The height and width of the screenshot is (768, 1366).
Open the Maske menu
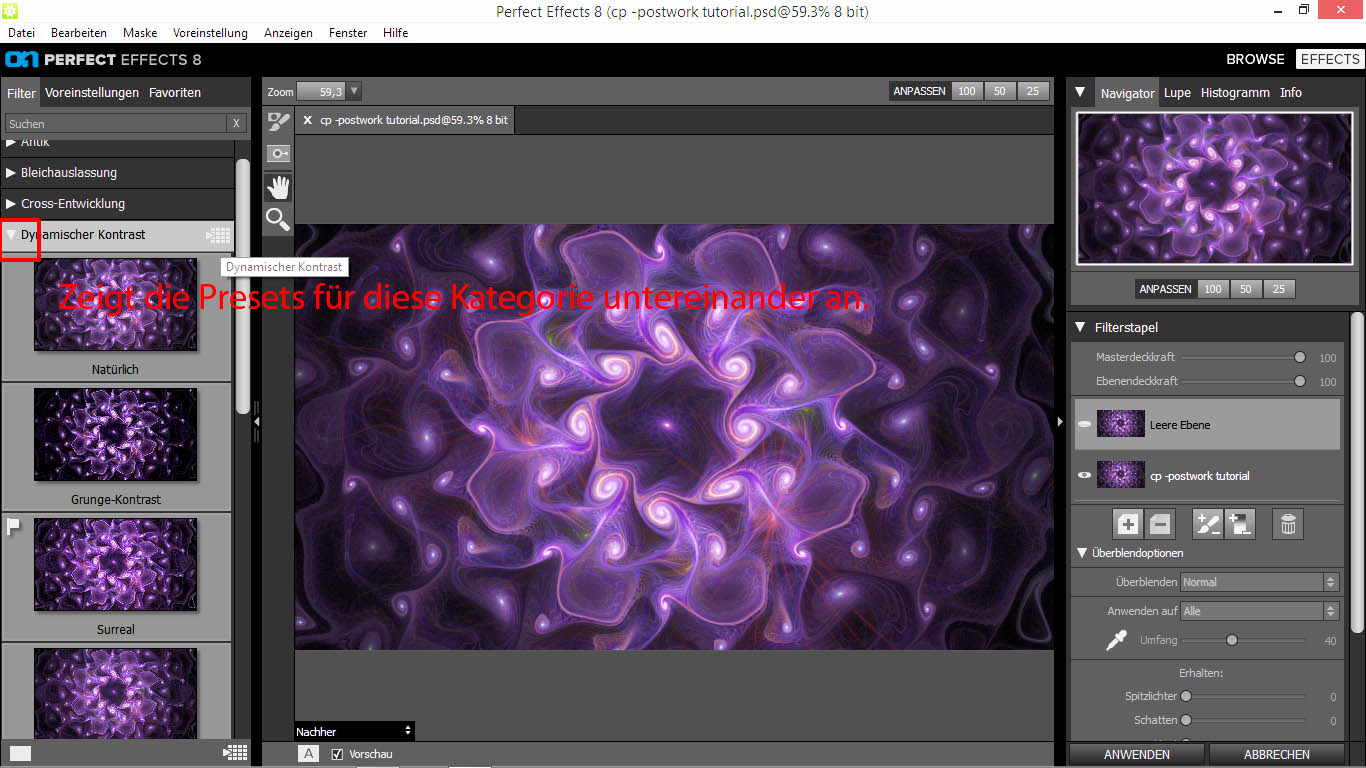pyautogui.click(x=140, y=33)
